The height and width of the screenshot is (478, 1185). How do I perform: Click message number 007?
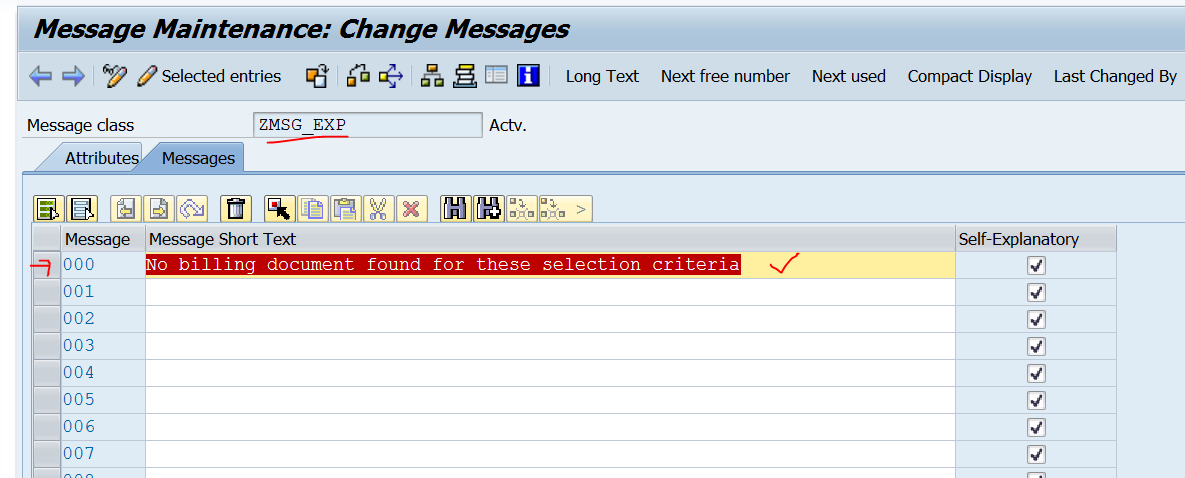click(79, 454)
